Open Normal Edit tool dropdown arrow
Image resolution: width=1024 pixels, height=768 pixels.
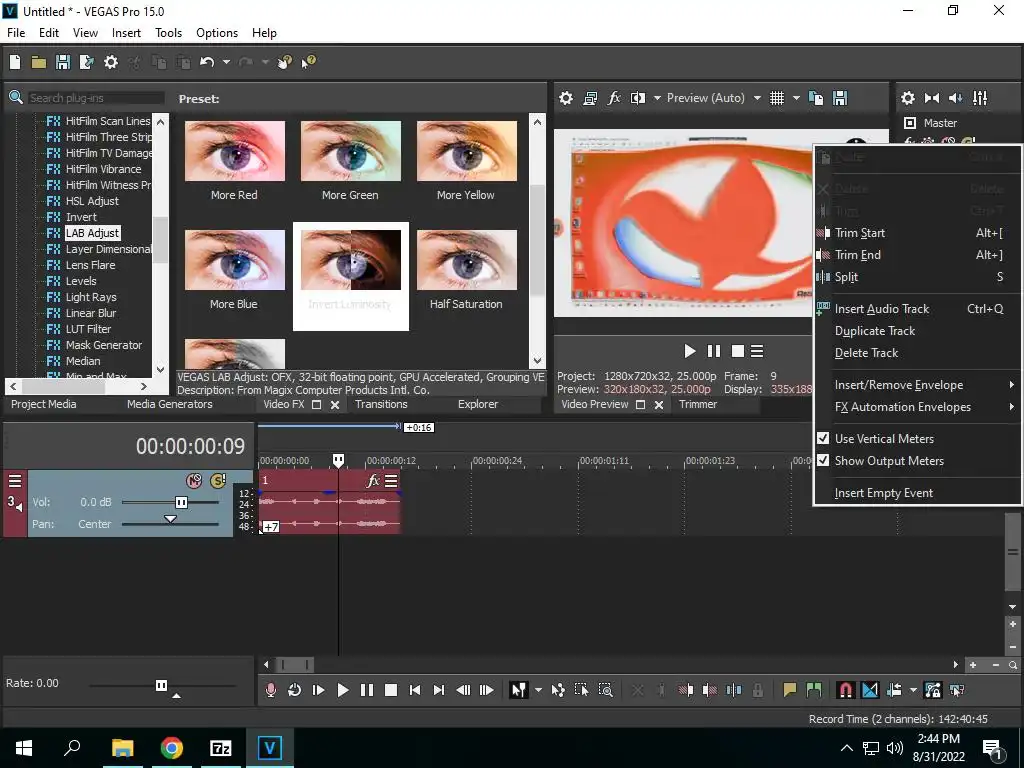pos(538,690)
